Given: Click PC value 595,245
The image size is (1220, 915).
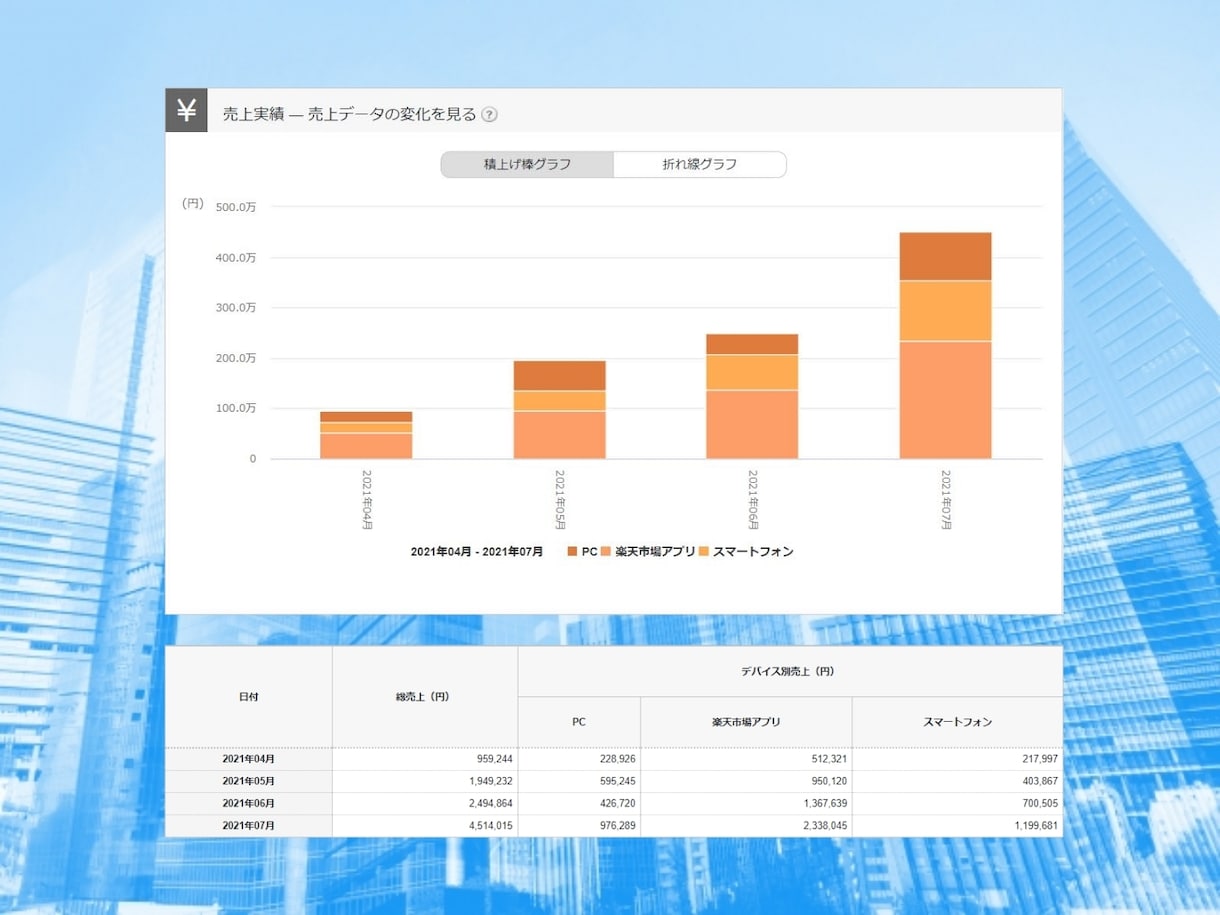Looking at the screenshot, I should coord(616,781).
